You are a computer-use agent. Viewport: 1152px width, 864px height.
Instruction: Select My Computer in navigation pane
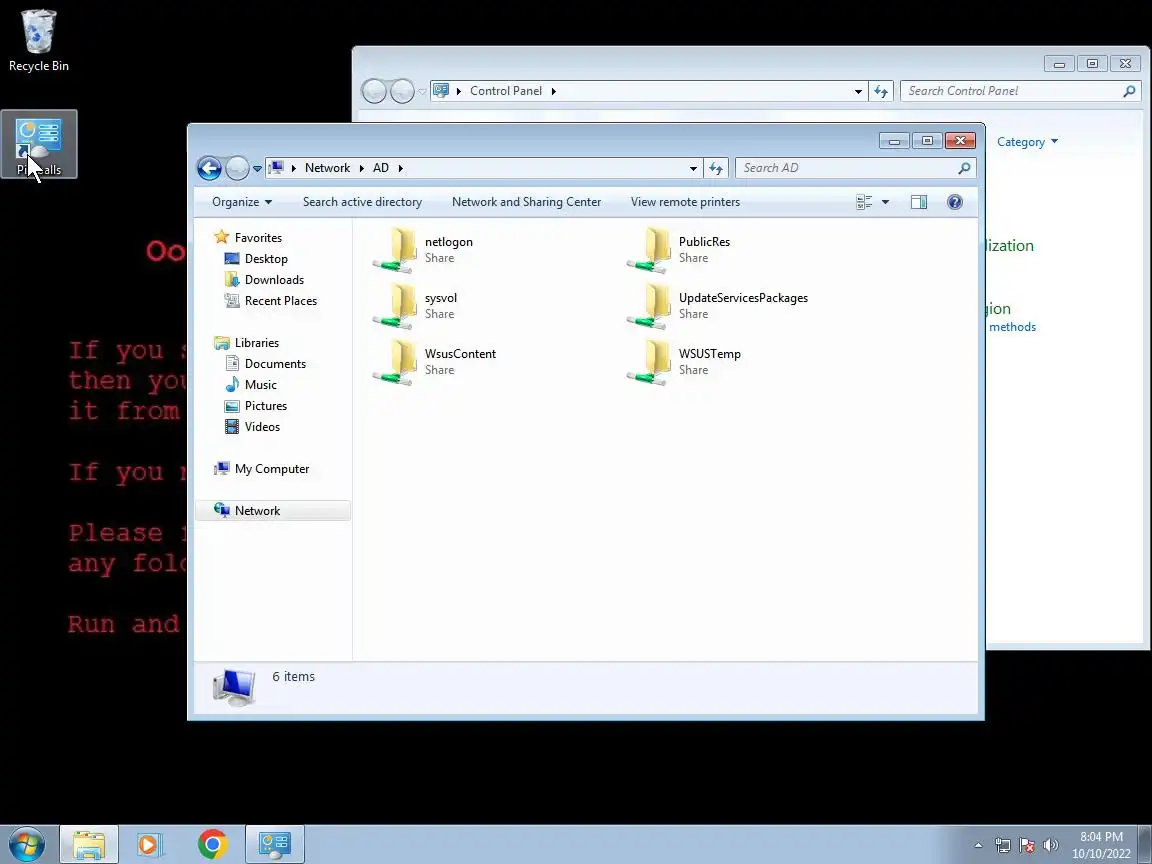click(x=272, y=469)
